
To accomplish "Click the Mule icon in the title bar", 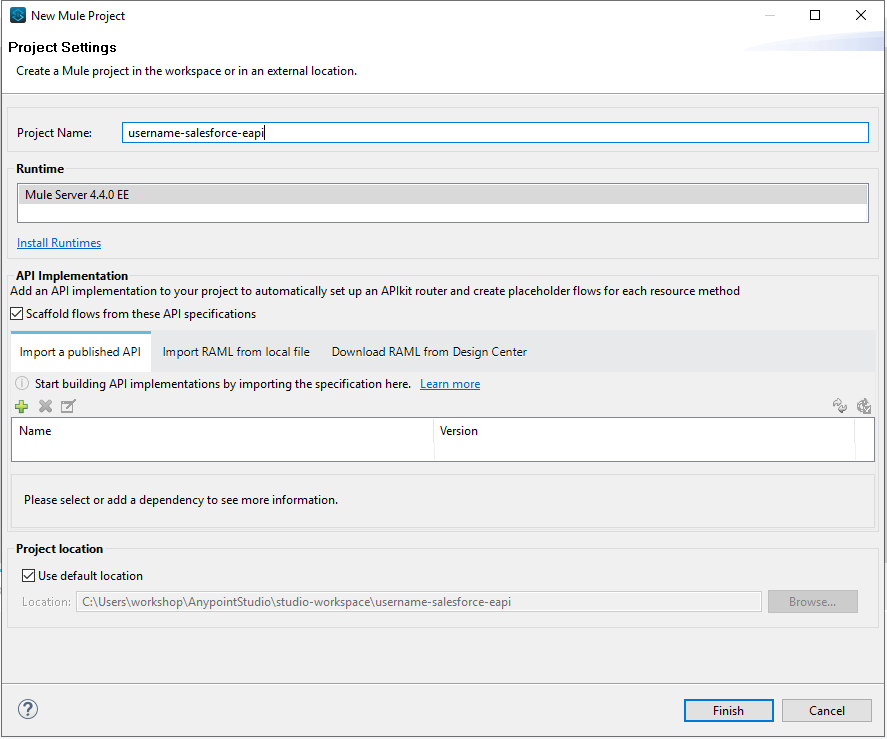I will coord(17,15).
